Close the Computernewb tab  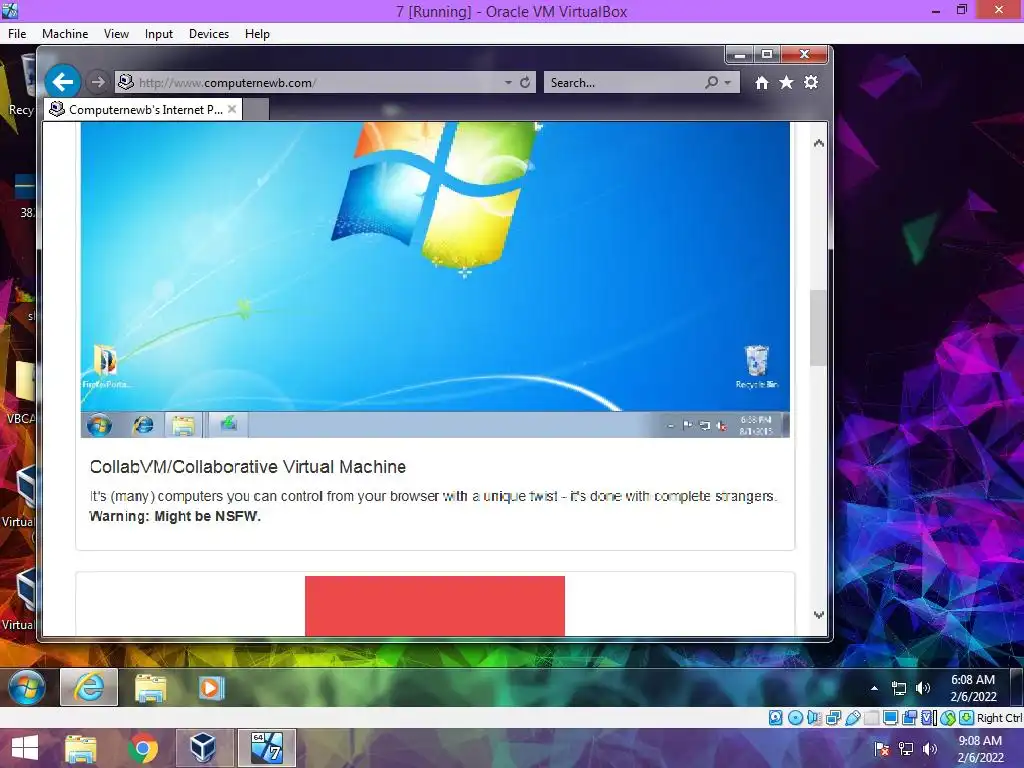pyautogui.click(x=232, y=109)
